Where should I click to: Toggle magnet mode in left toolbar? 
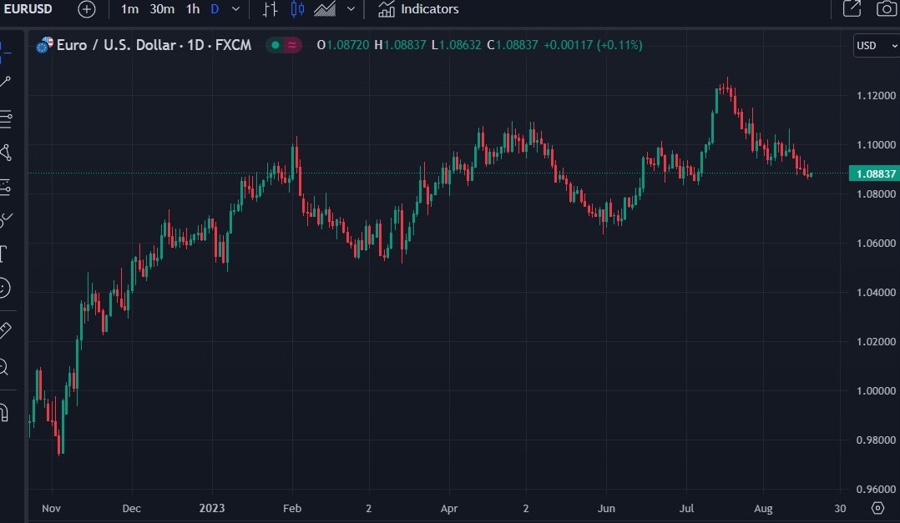[x=4, y=412]
